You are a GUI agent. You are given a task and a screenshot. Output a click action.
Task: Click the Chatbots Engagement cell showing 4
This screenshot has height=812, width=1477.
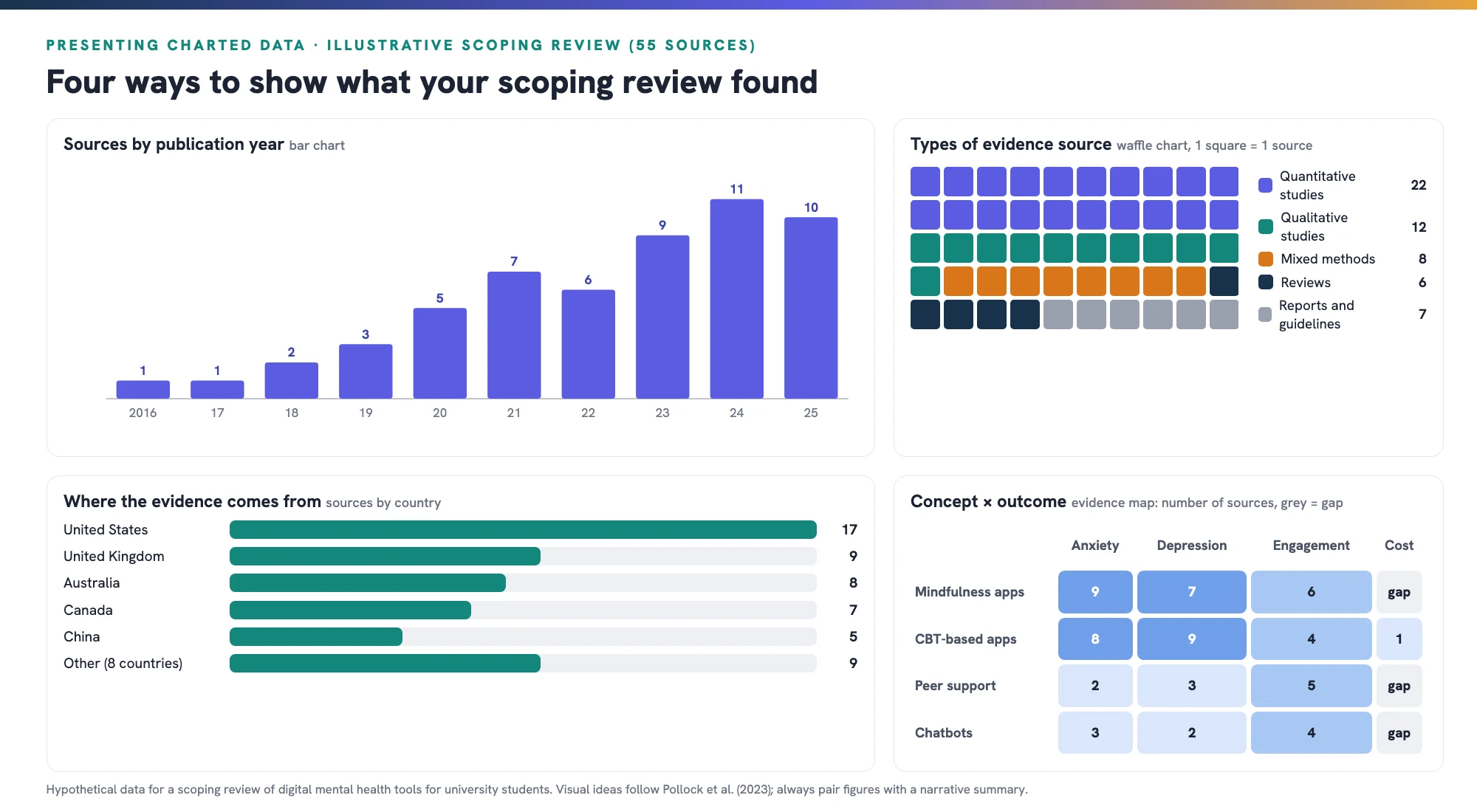1312,732
